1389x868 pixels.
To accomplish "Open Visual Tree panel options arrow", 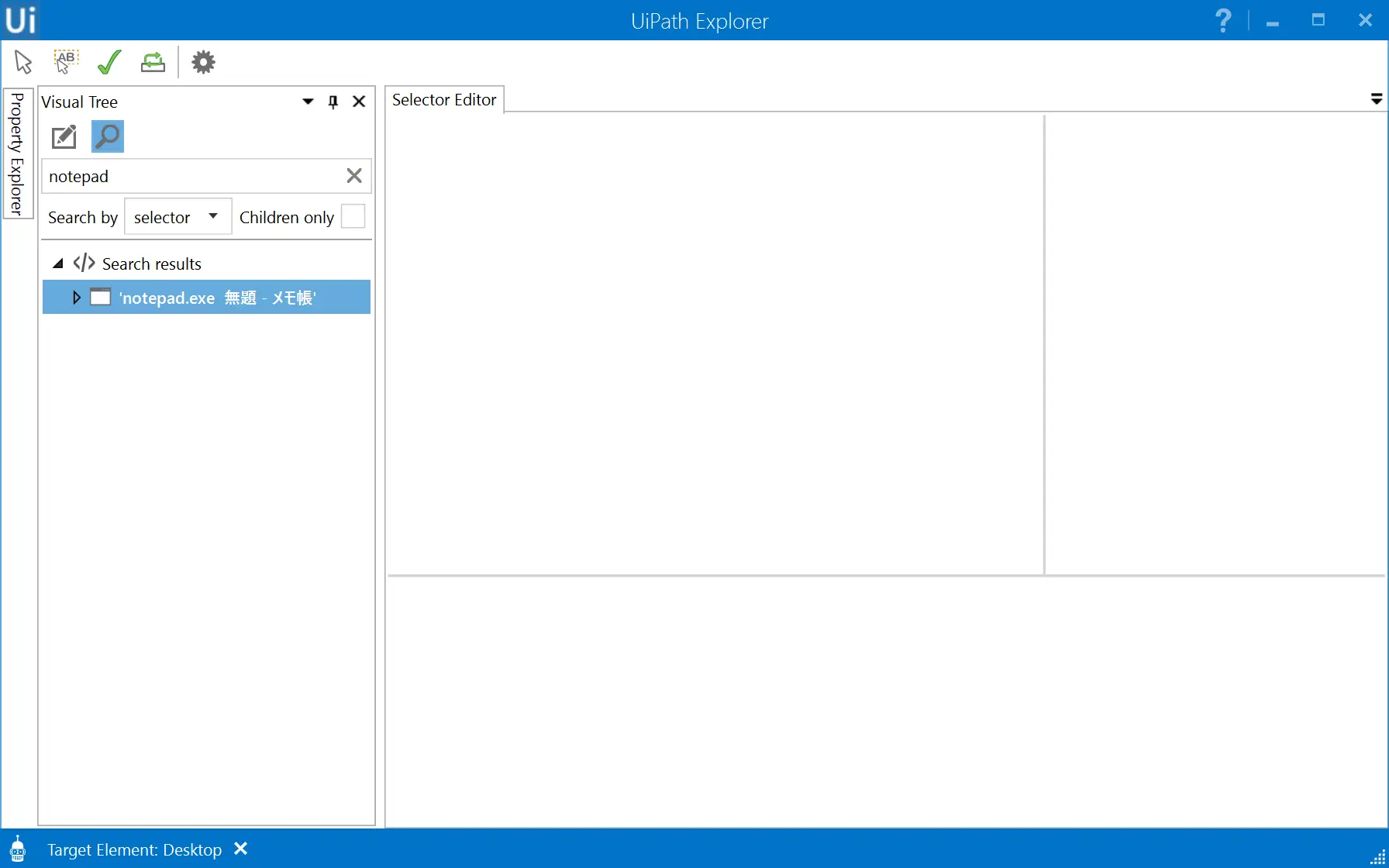I will coord(308,102).
